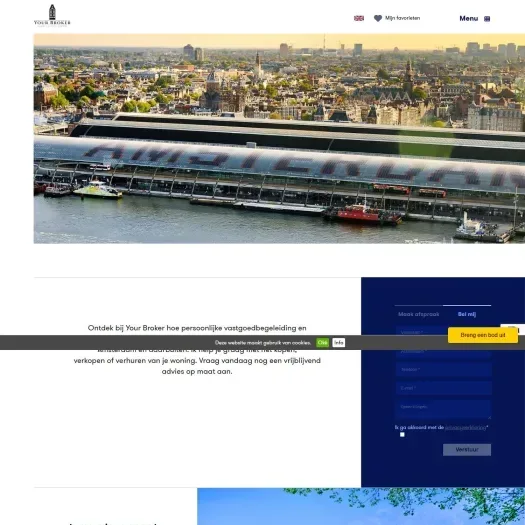Switch to the Bel mij tab
Viewport: 525px width, 525px height.
[467, 314]
